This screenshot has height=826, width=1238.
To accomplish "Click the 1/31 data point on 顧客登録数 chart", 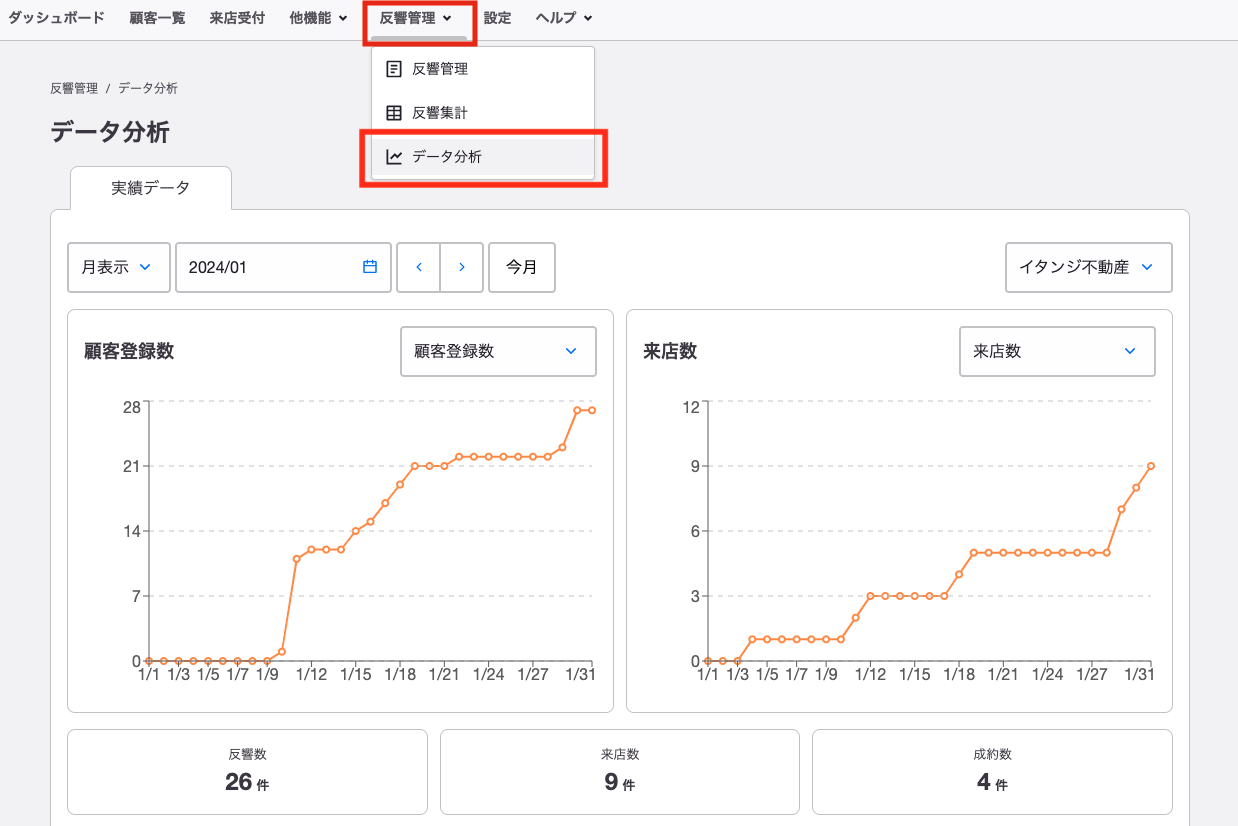I will (592, 410).
